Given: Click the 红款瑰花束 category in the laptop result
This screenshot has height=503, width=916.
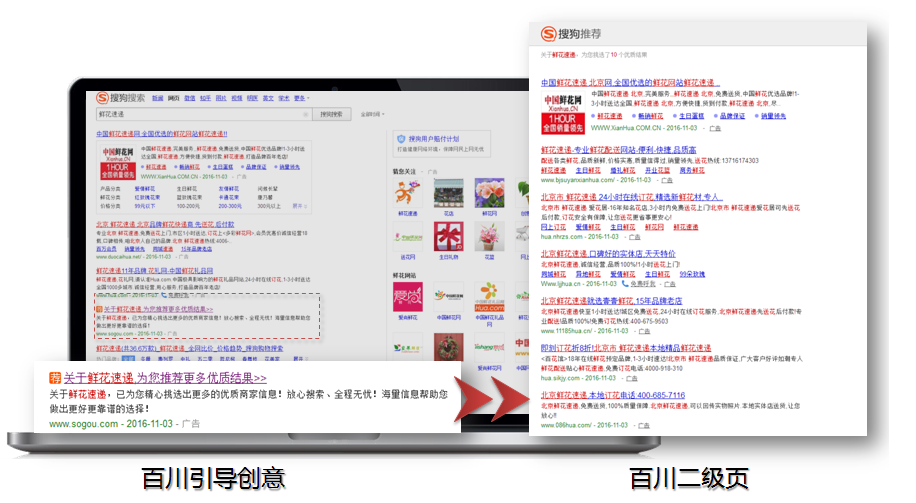Looking at the screenshot, I should pos(145,197).
